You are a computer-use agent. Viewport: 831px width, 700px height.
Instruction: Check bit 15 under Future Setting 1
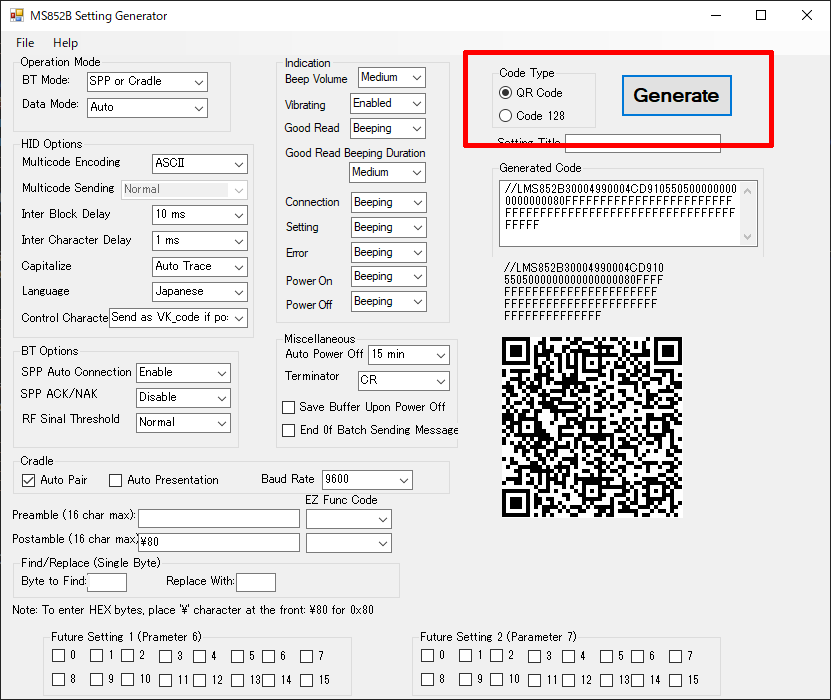pyautogui.click(x=306, y=680)
